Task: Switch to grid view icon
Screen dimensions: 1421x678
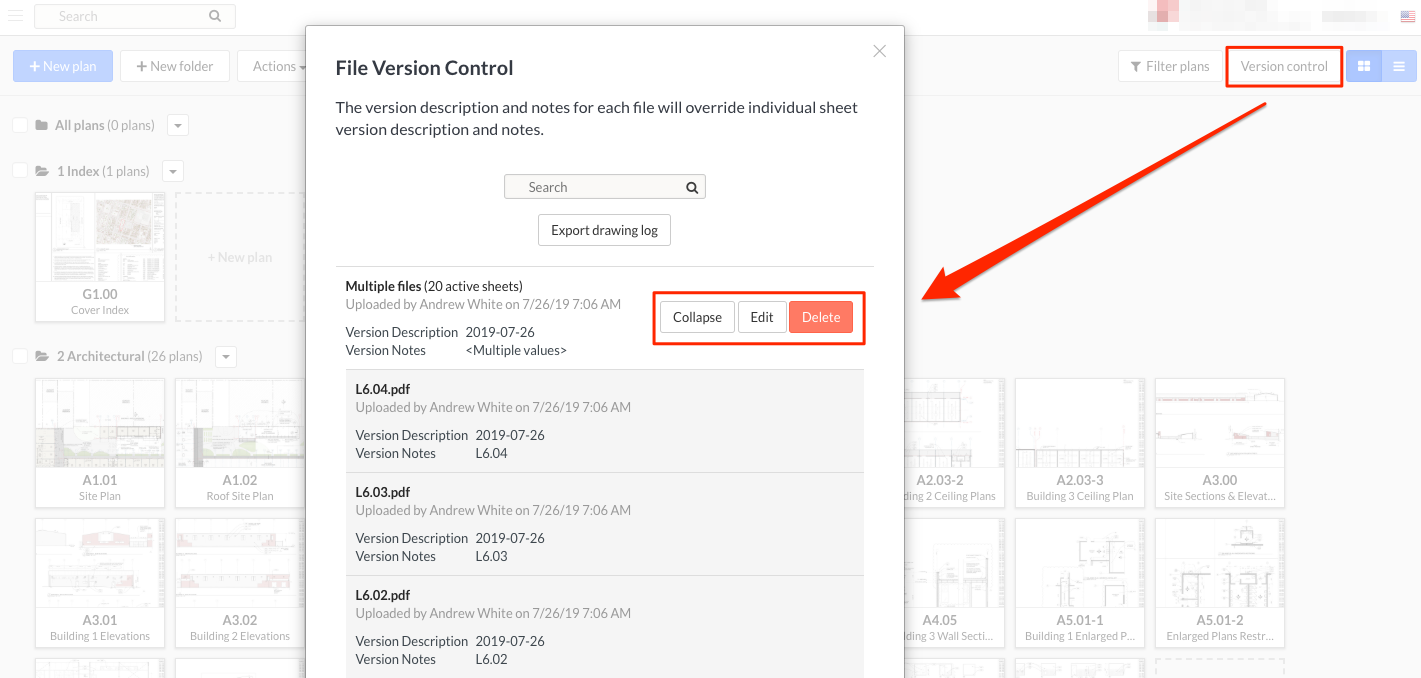Action: tap(1363, 67)
